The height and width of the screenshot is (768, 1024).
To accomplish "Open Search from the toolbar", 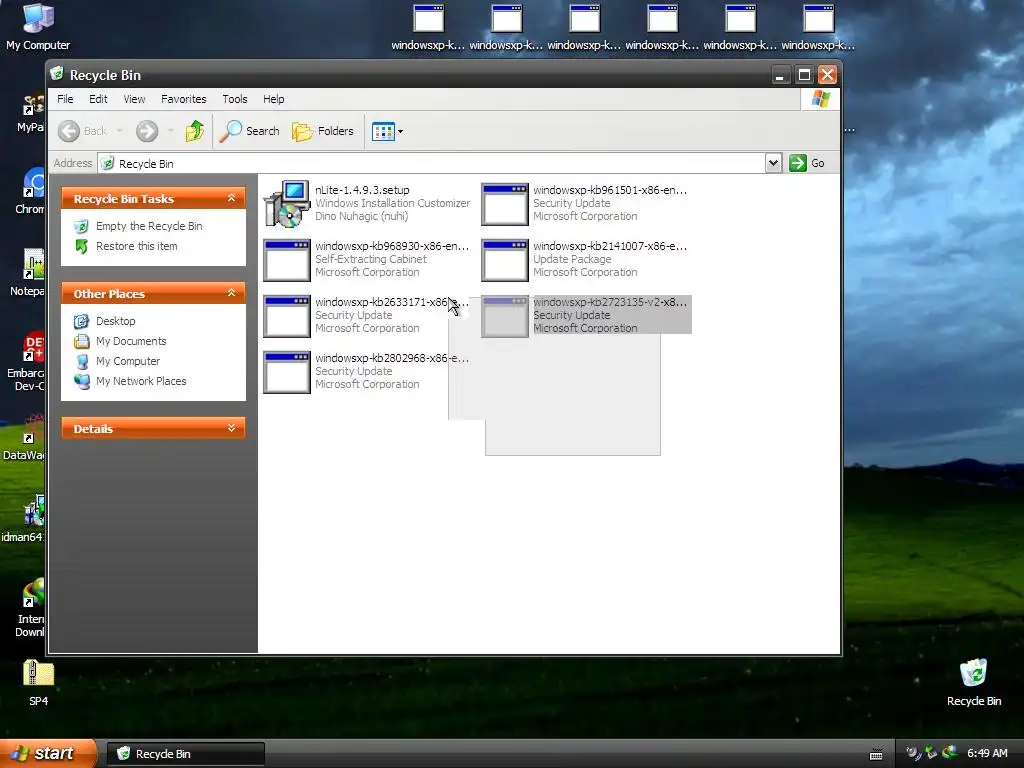I will point(249,131).
